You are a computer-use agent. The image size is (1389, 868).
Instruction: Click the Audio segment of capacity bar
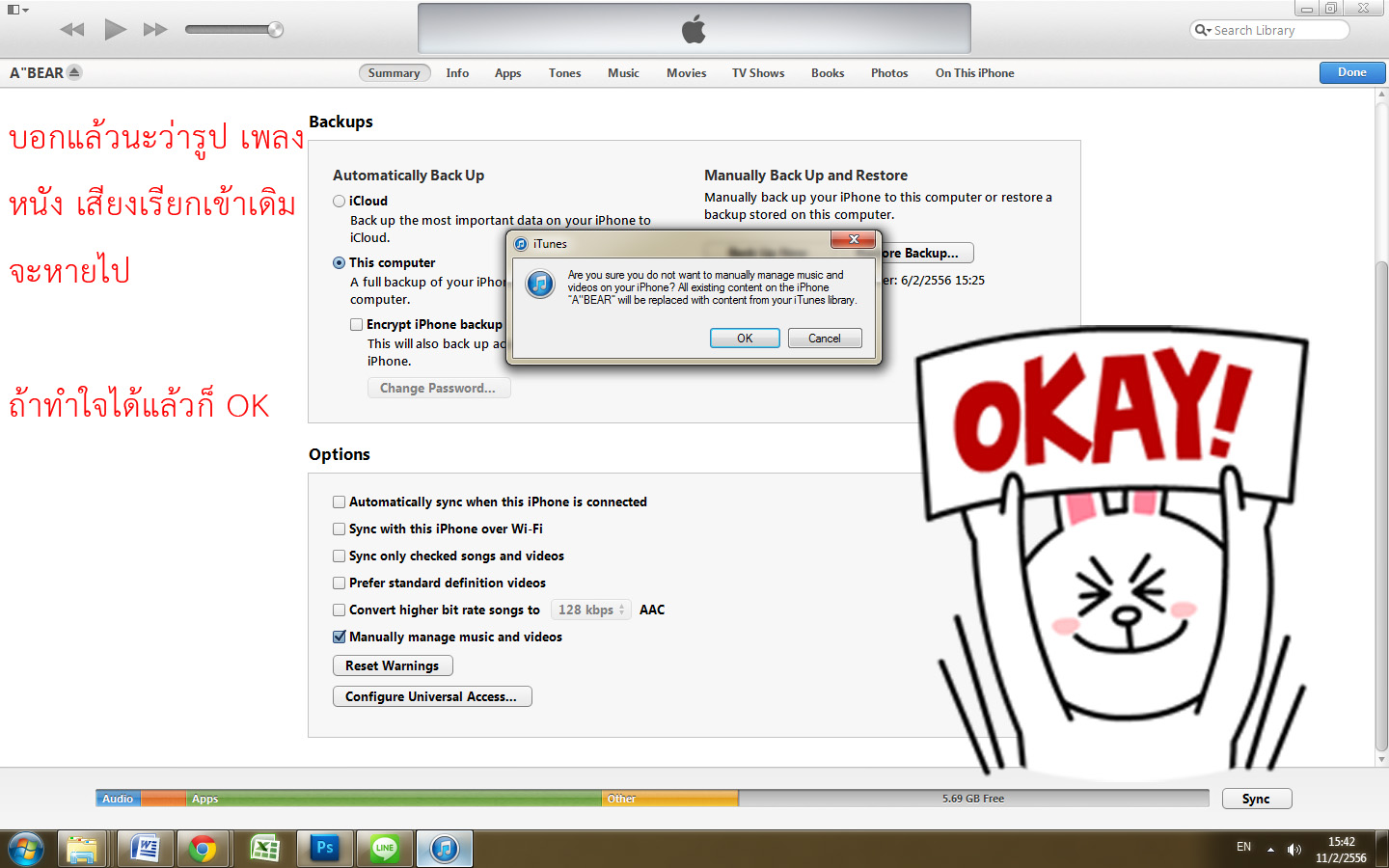click(119, 799)
